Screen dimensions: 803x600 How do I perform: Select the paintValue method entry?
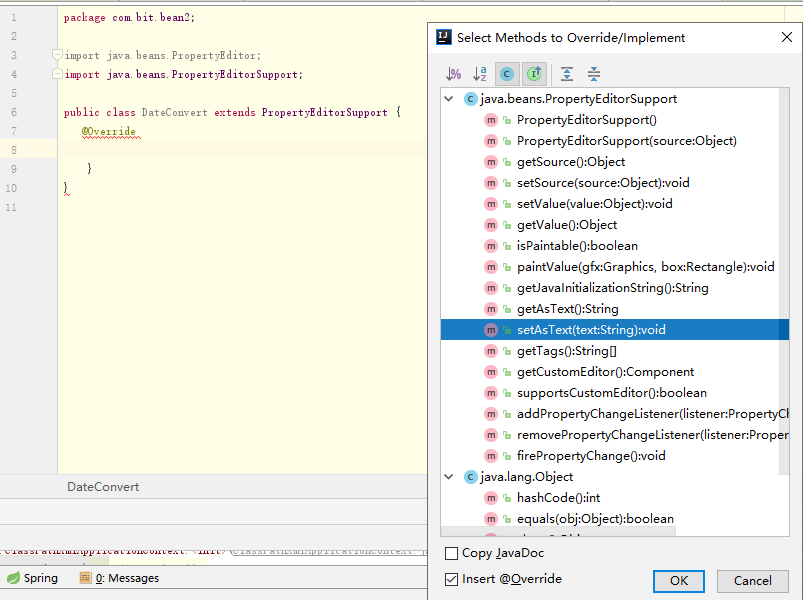[645, 267]
